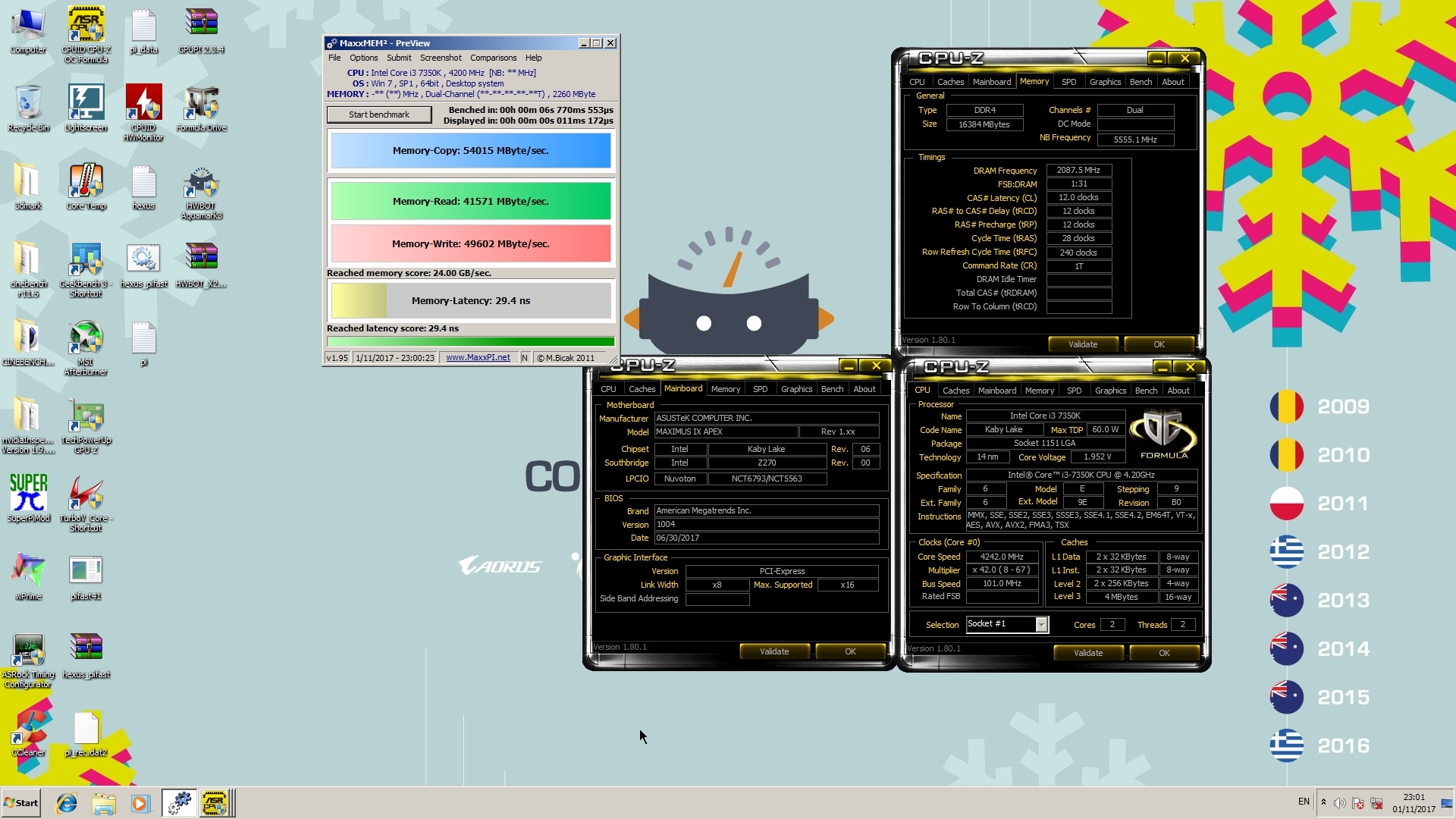
Task: Launch CPUID HWMonitor shortcut
Action: pyautogui.click(x=143, y=113)
